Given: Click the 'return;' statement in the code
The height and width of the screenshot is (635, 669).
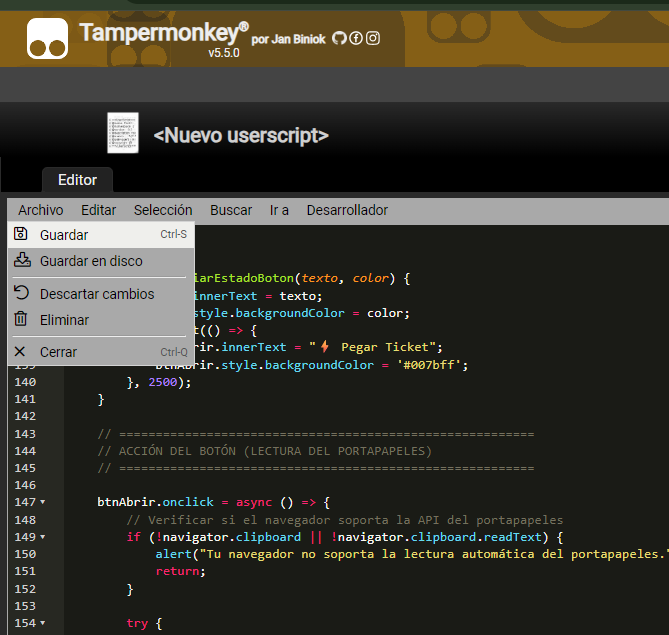Looking at the screenshot, I should (180, 571).
